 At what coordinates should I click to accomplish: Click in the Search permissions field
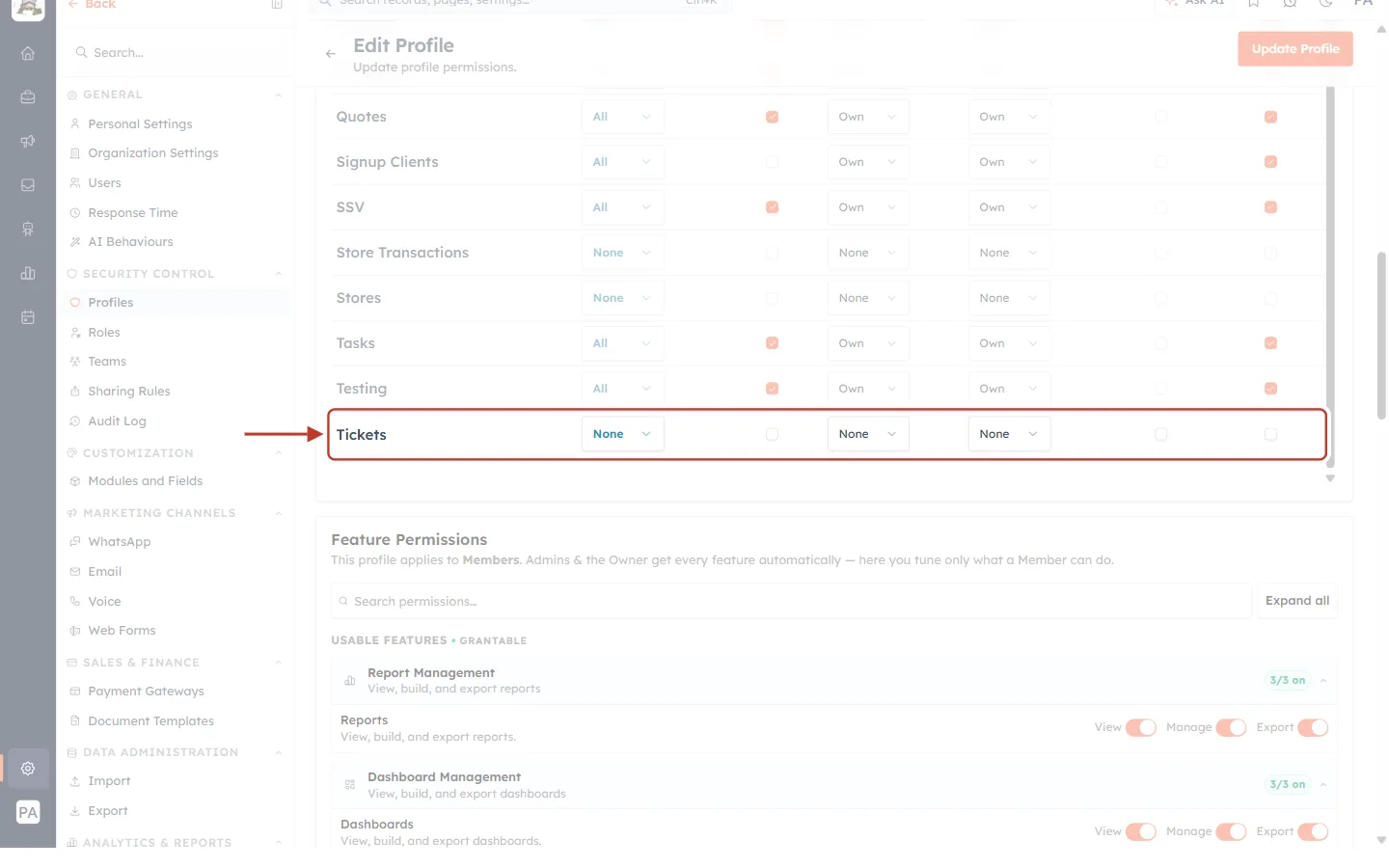pyautogui.click(x=791, y=602)
